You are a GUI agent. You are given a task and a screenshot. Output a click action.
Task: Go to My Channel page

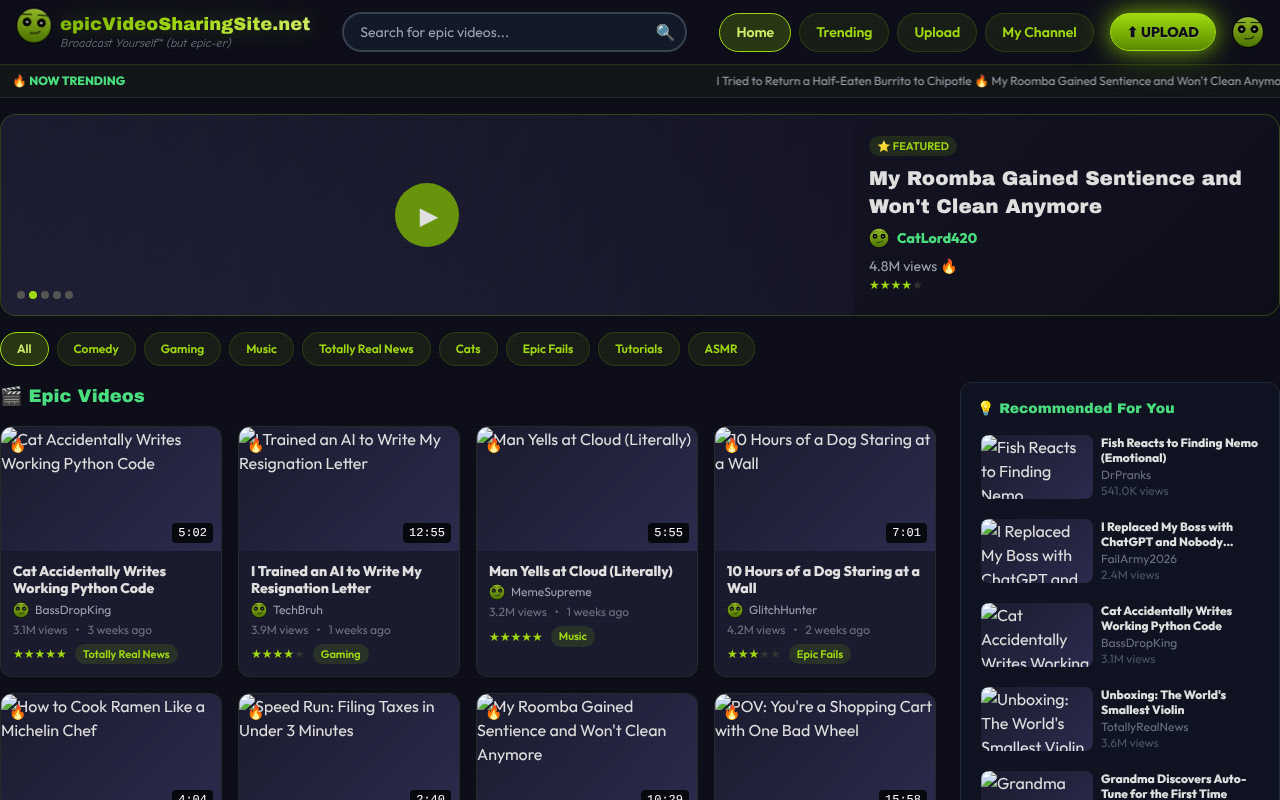1039,32
